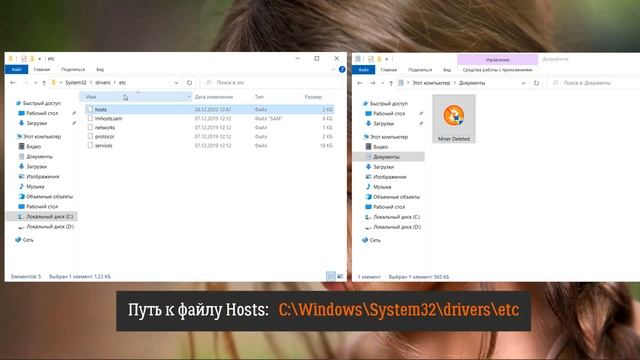Screen dimensions: 640x360
Task: Open recent locations dropdown in etc window
Action: coord(35,83)
